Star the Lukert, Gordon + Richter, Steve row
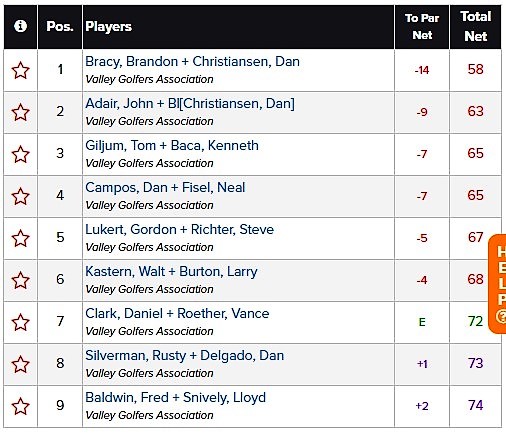This screenshot has height=435, width=506. click(20, 238)
